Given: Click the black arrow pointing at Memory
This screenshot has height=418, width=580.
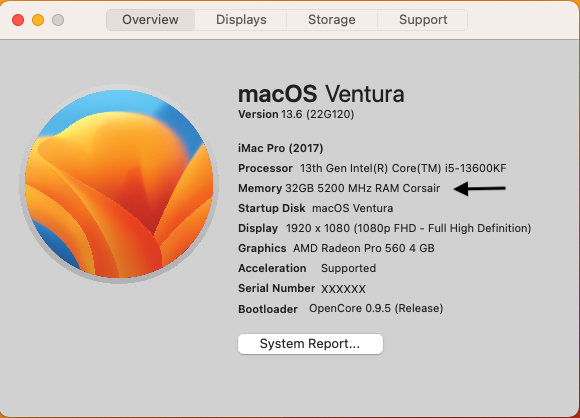Looking at the screenshot, I should [479, 188].
